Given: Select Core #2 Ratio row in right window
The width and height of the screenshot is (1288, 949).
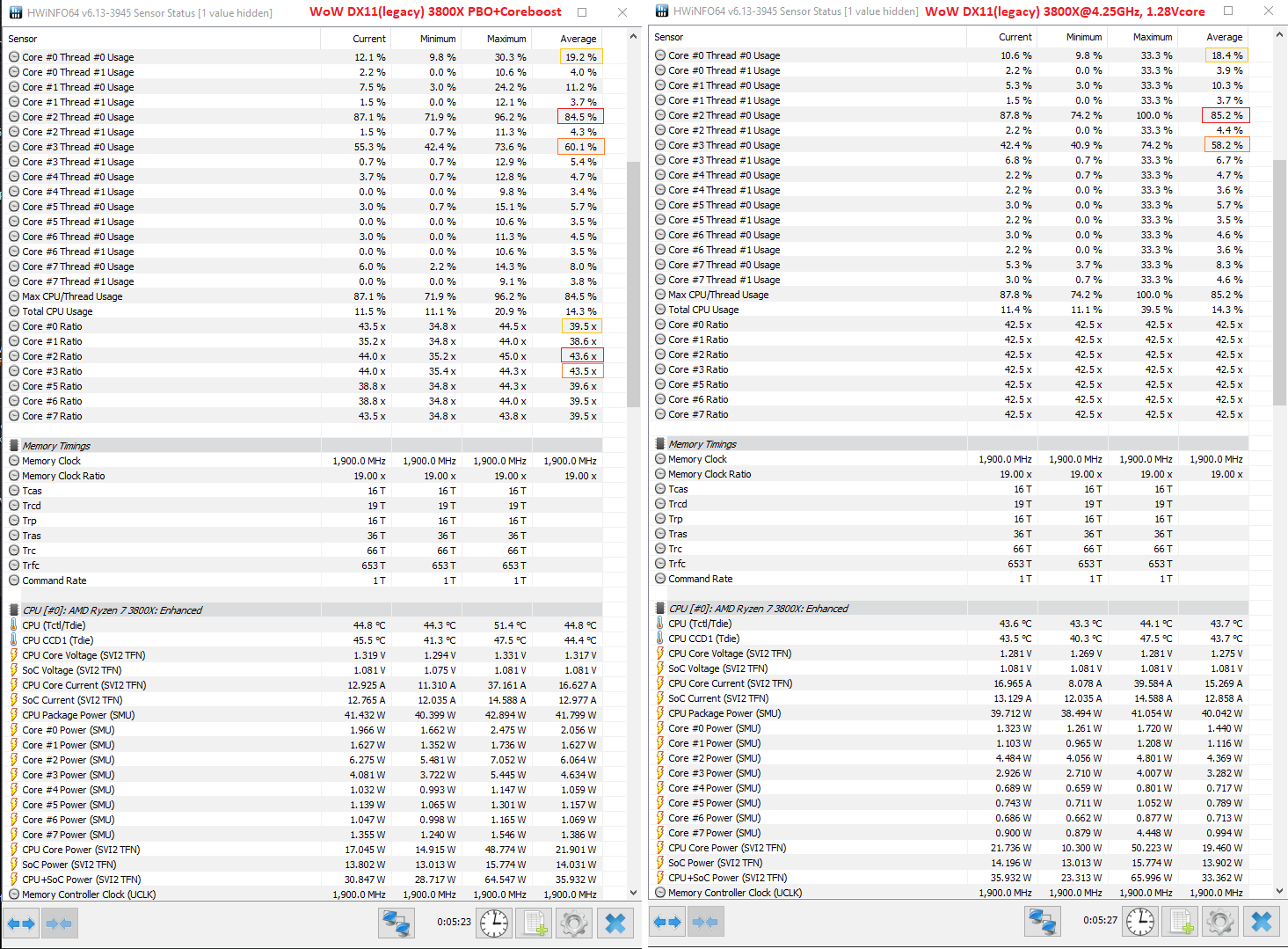Looking at the screenshot, I should [x=950, y=354].
